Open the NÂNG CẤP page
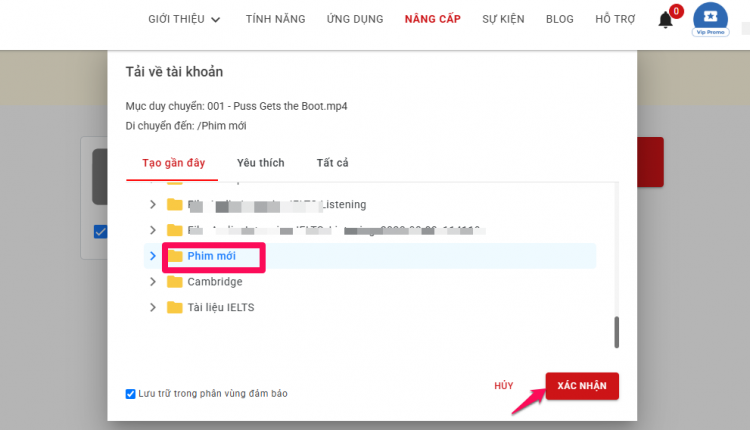Viewport: 750px width, 430px height. [432, 19]
